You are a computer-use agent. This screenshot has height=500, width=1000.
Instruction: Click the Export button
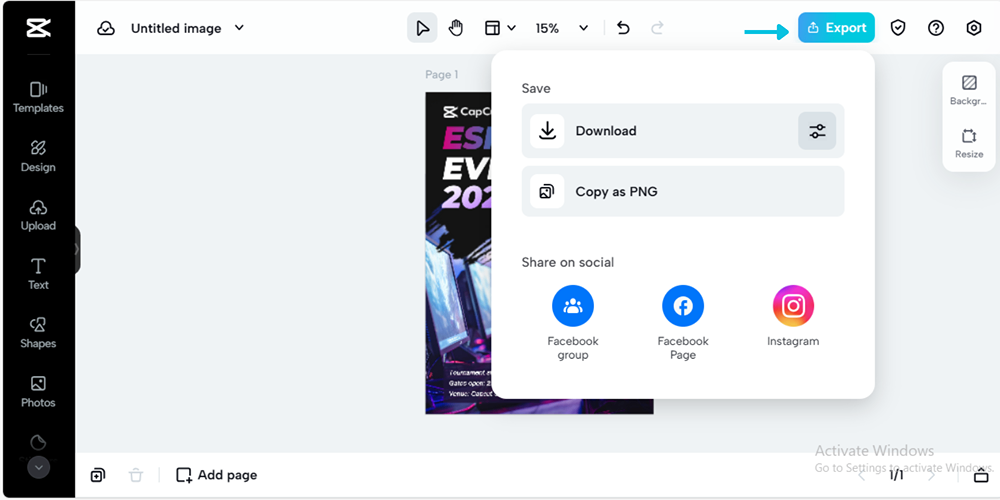coord(836,28)
